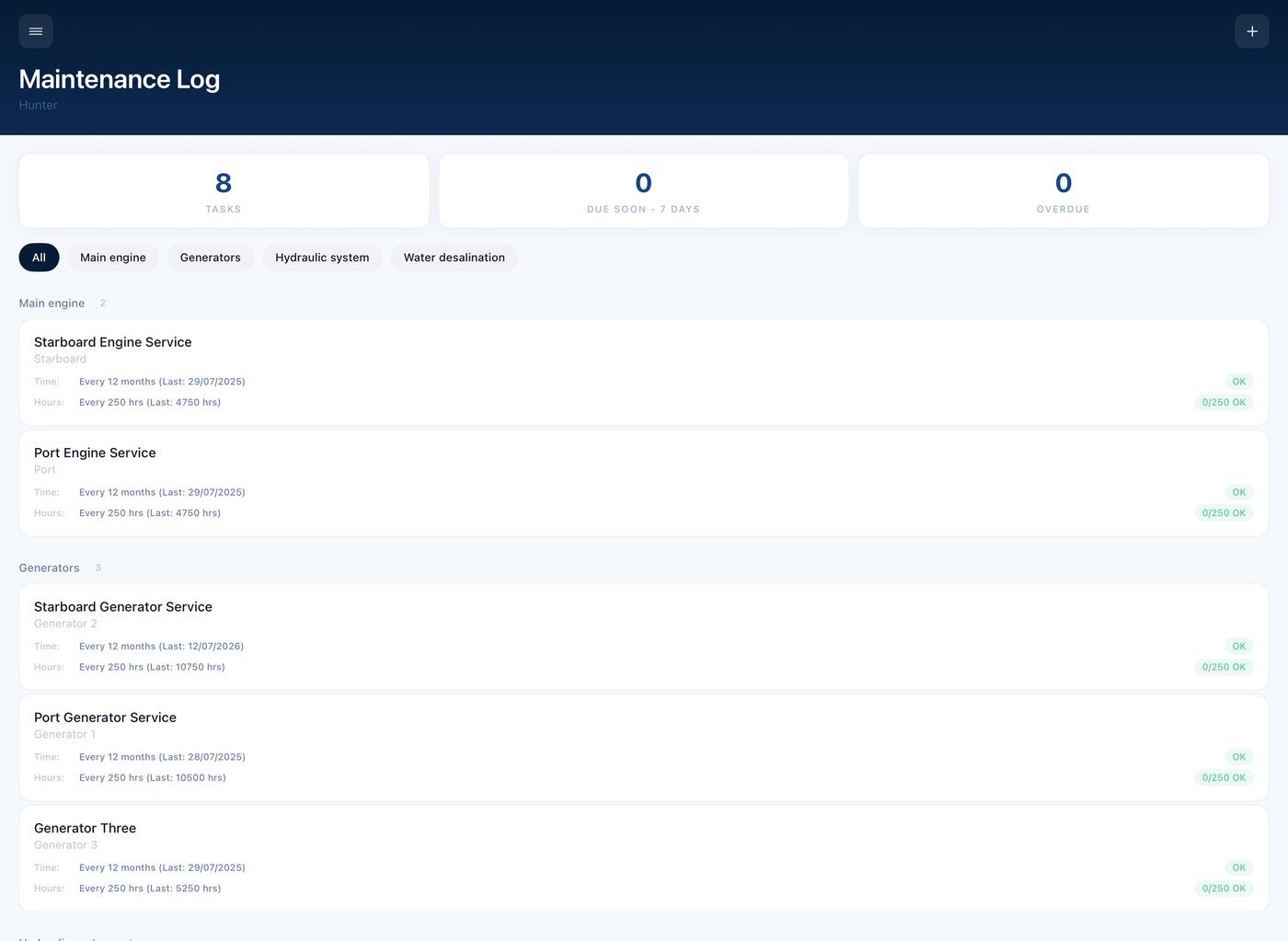1288x941 pixels.
Task: Open Port Generator Service task
Action: point(644,748)
